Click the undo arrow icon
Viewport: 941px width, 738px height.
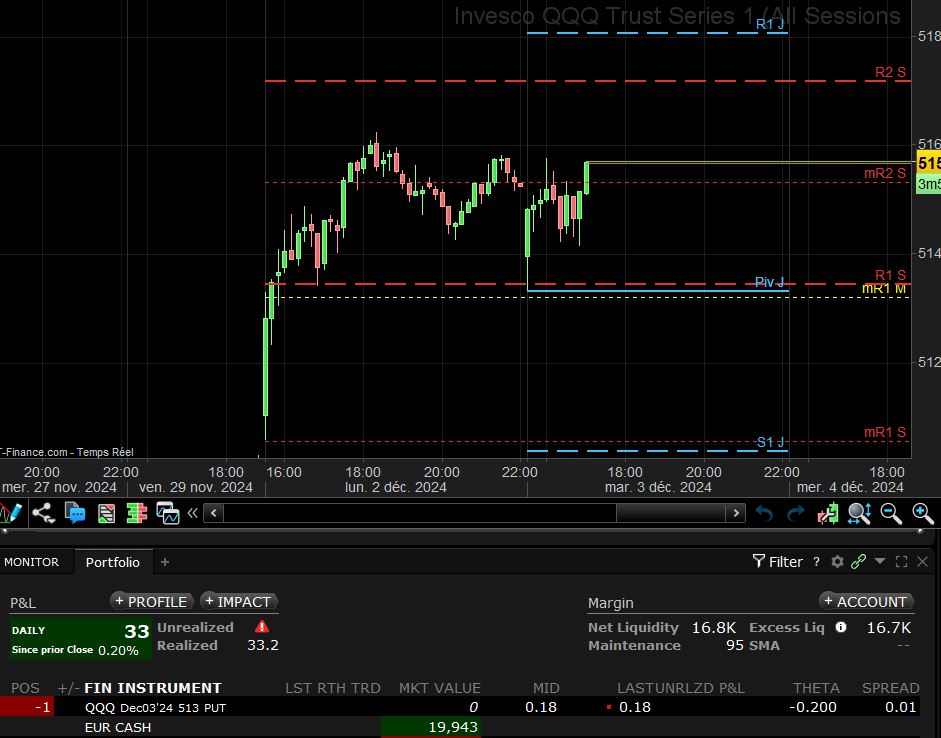[764, 514]
